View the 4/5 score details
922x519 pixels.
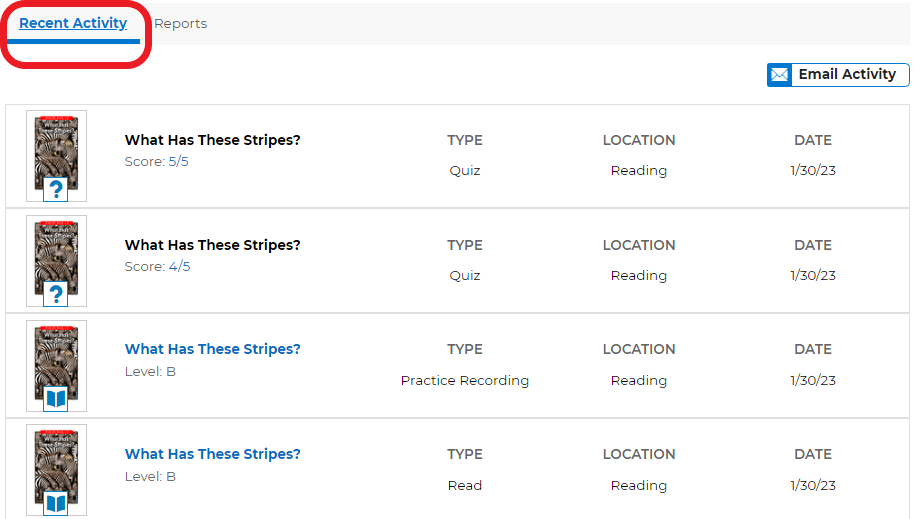(178, 267)
